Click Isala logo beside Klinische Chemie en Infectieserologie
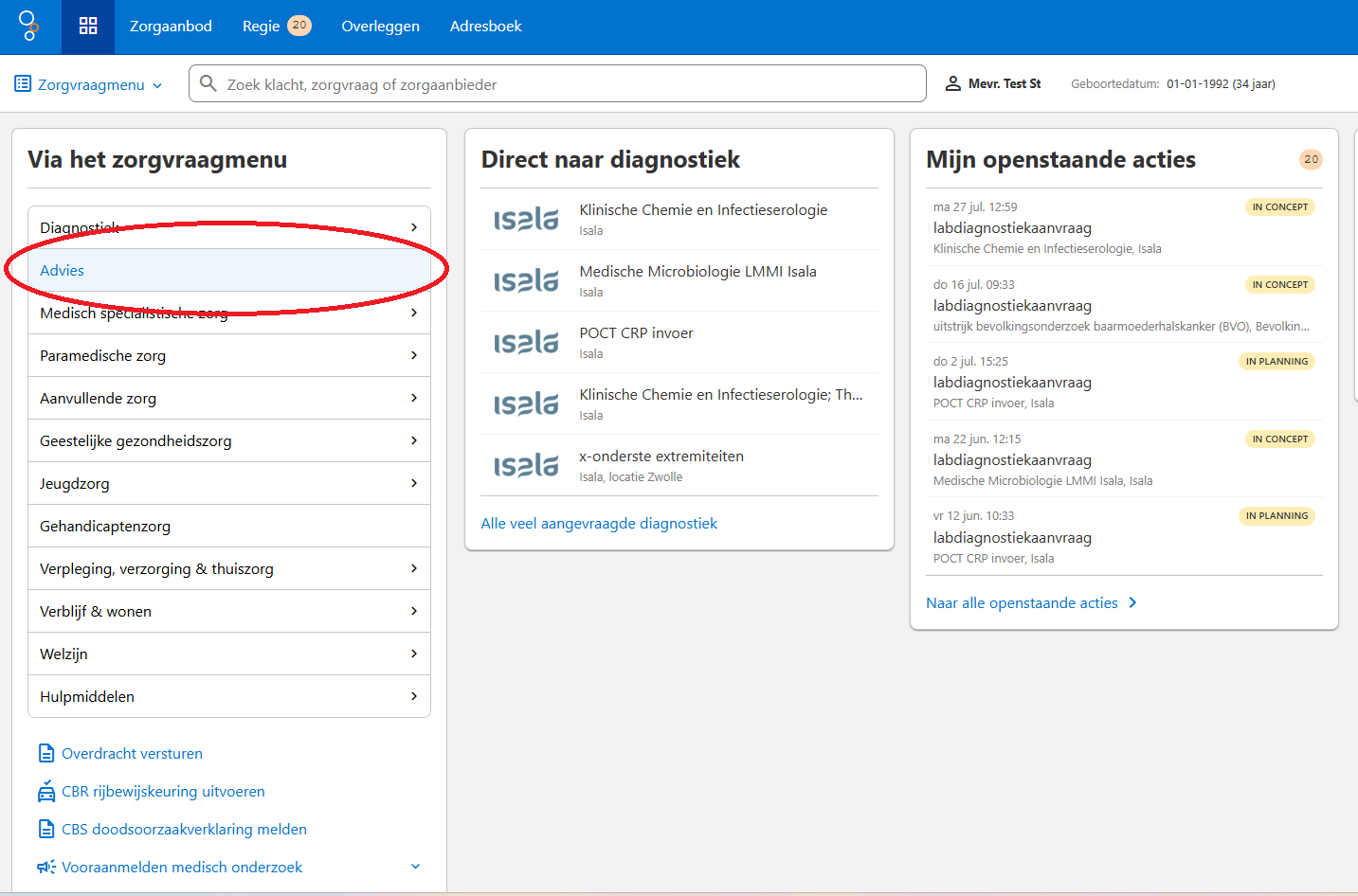The height and width of the screenshot is (896, 1358). 526,220
